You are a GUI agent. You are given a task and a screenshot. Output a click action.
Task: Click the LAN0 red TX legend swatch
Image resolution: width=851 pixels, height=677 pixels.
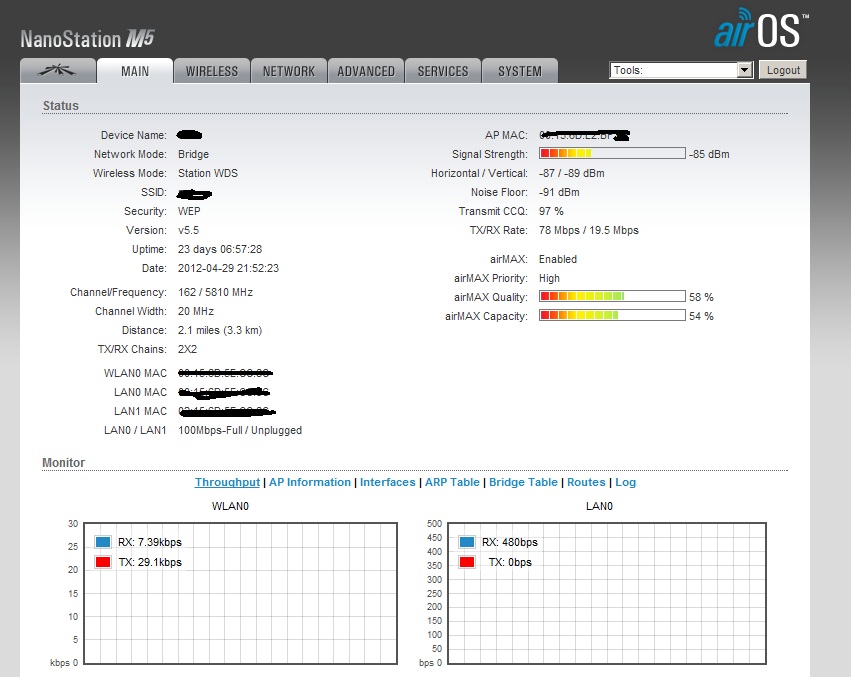coord(467,562)
